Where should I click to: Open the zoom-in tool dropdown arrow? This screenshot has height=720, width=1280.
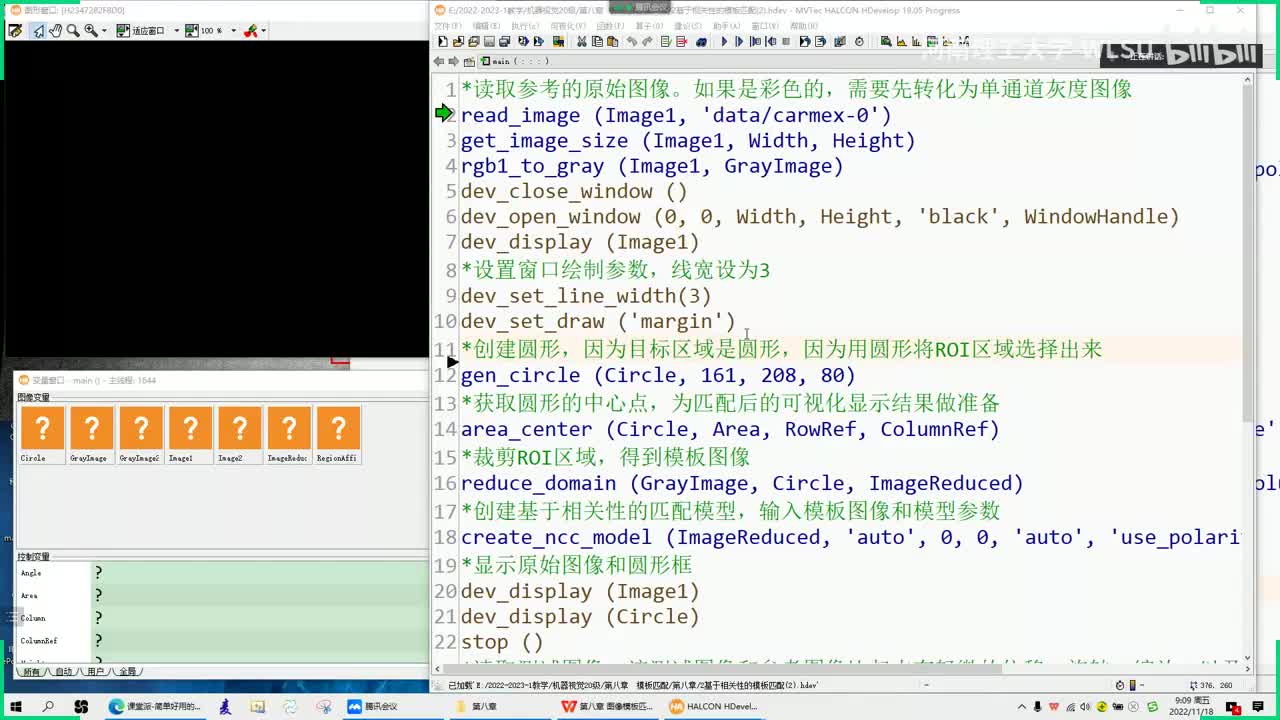click(103, 31)
